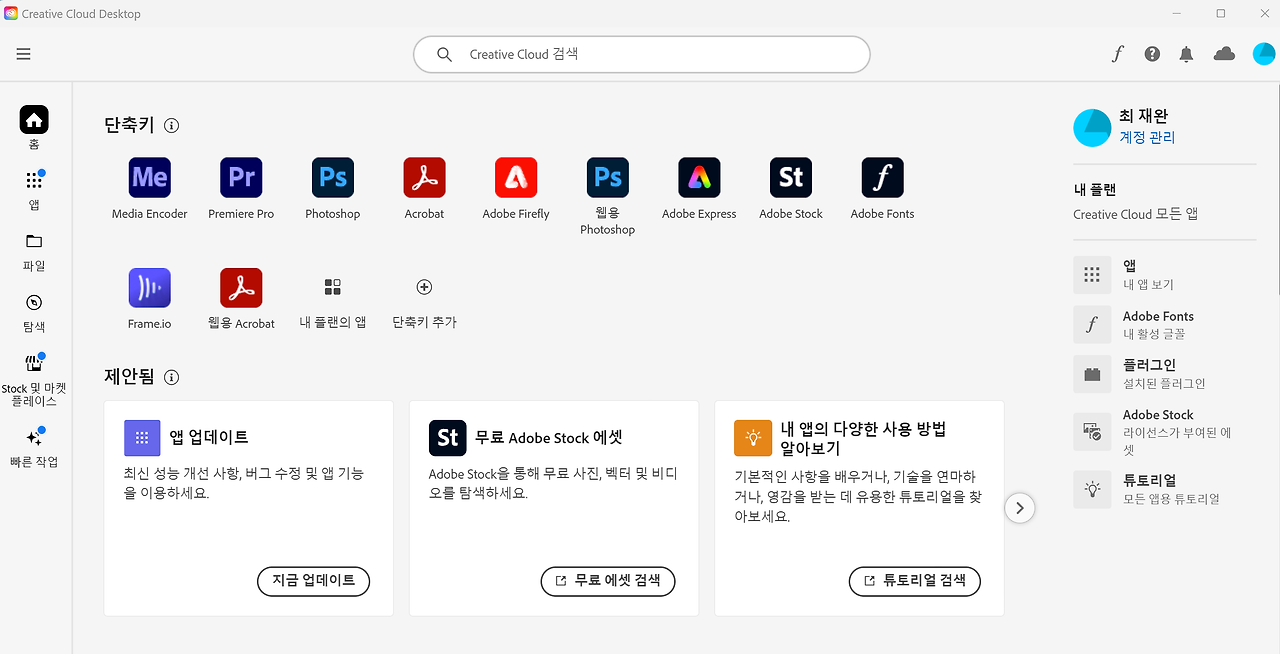Open the Adobe Stock shortcut icon
Screen dimensions: 1280x654
click(791, 178)
